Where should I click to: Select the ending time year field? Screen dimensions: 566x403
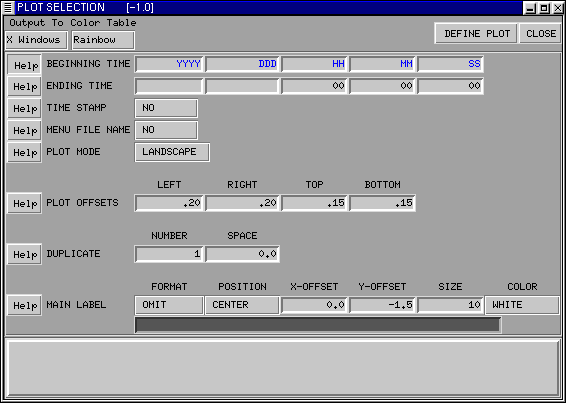(169, 86)
